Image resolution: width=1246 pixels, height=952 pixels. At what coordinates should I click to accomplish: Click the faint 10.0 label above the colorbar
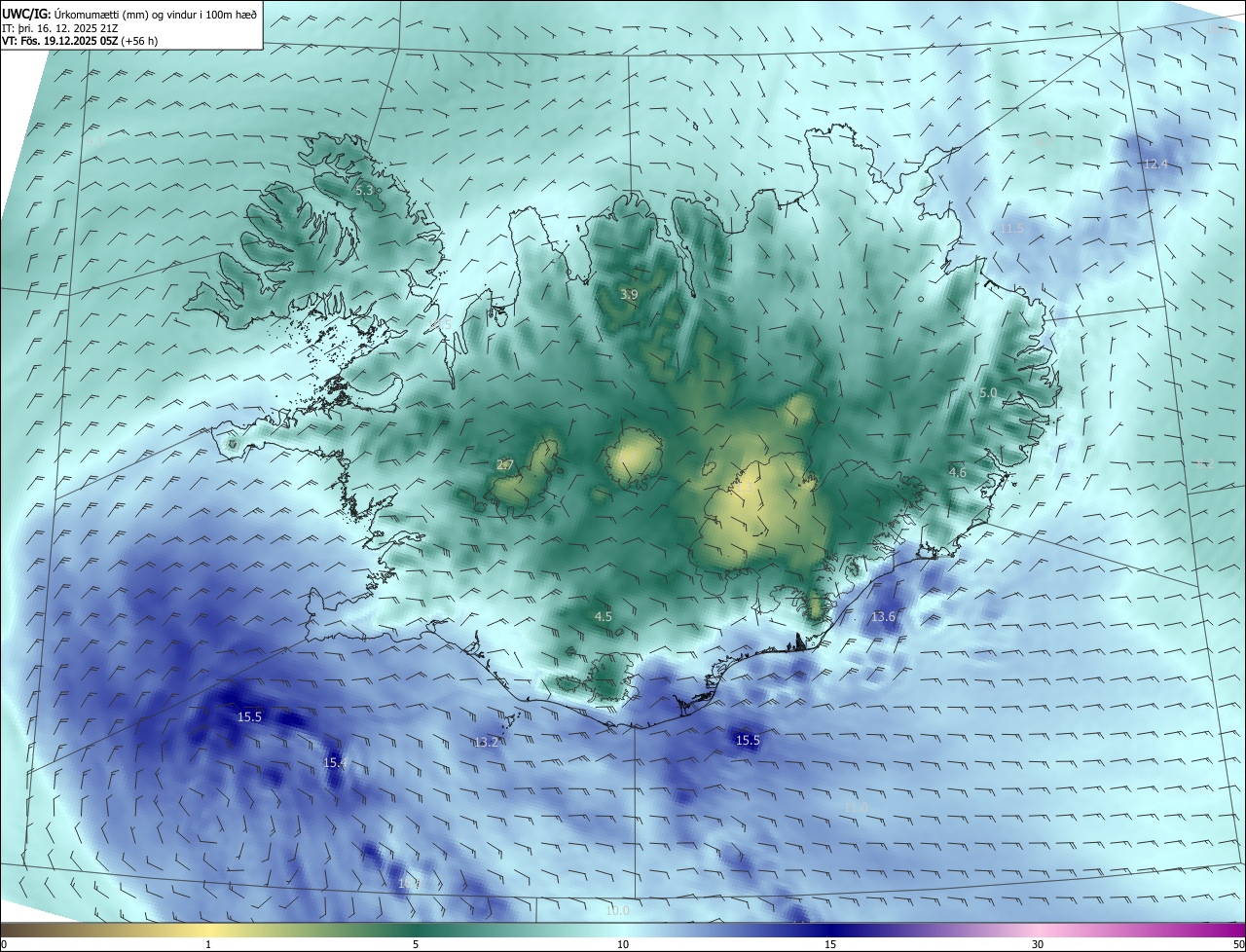(617, 910)
